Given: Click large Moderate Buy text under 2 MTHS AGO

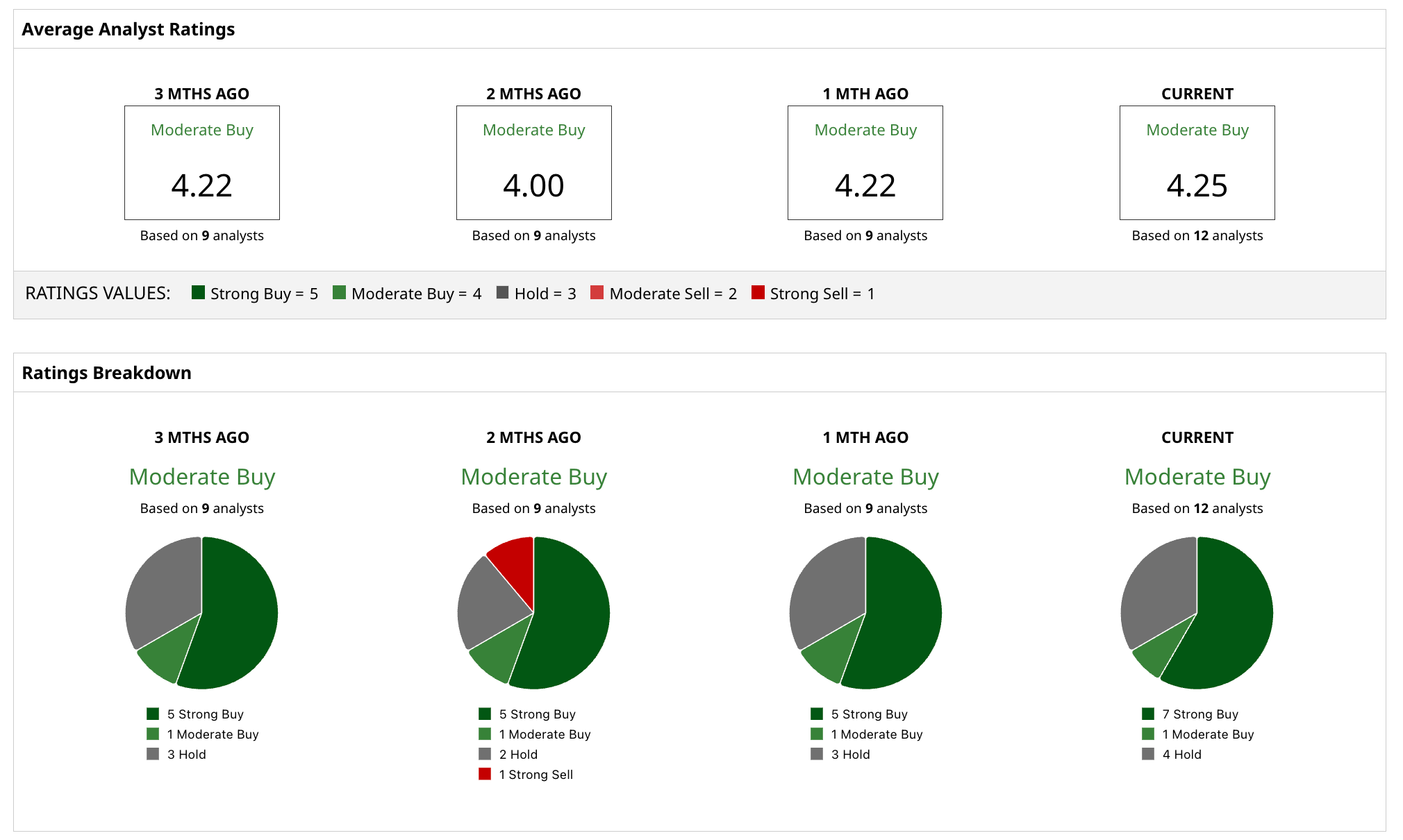Looking at the screenshot, I should click(533, 477).
